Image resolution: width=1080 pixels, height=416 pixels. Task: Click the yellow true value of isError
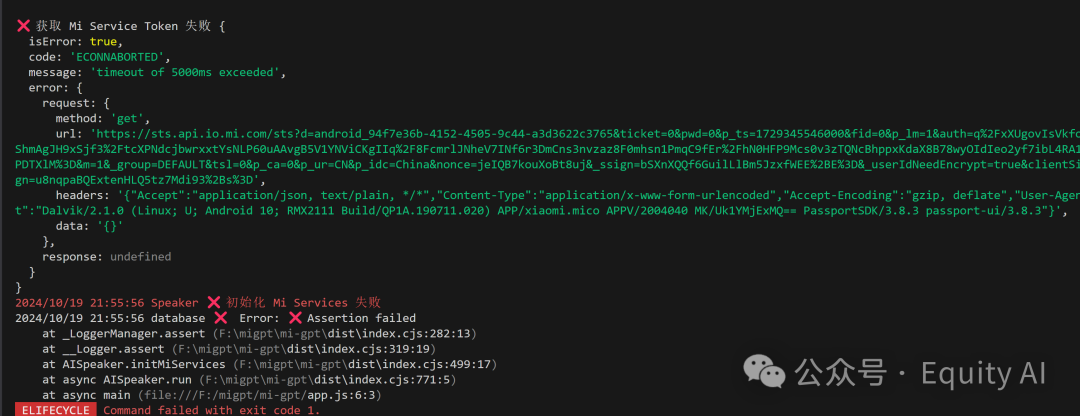[x=103, y=42]
